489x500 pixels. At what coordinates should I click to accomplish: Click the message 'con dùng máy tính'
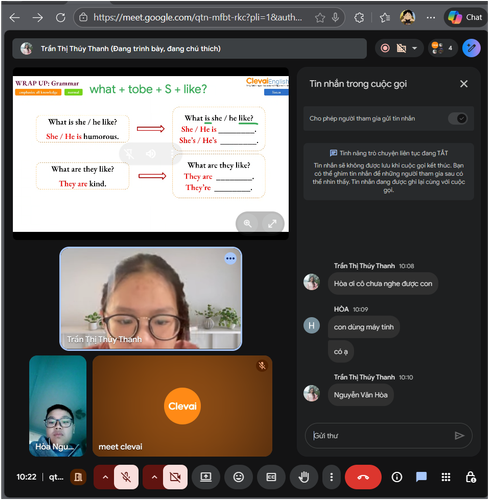(364, 327)
